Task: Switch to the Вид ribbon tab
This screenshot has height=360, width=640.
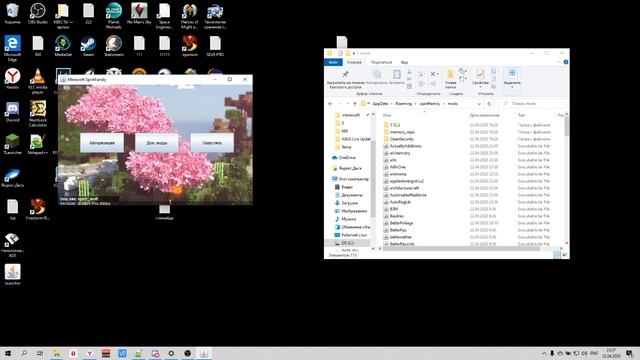Action: 404,62
